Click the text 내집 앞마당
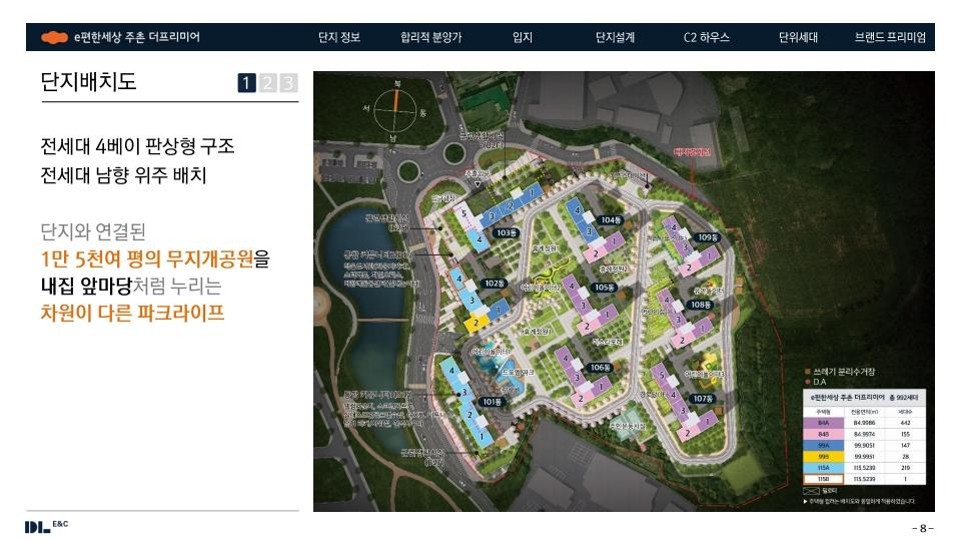 coord(86,287)
